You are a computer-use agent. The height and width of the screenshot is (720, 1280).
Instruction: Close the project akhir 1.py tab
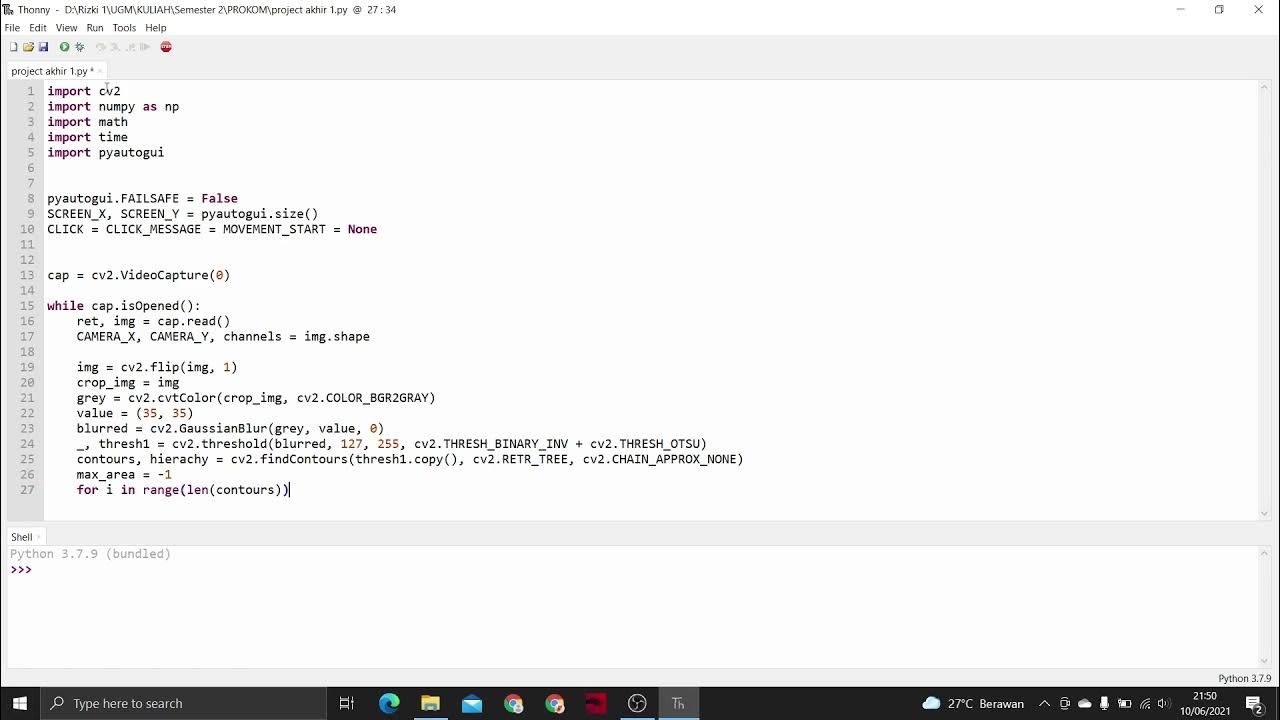pos(100,71)
